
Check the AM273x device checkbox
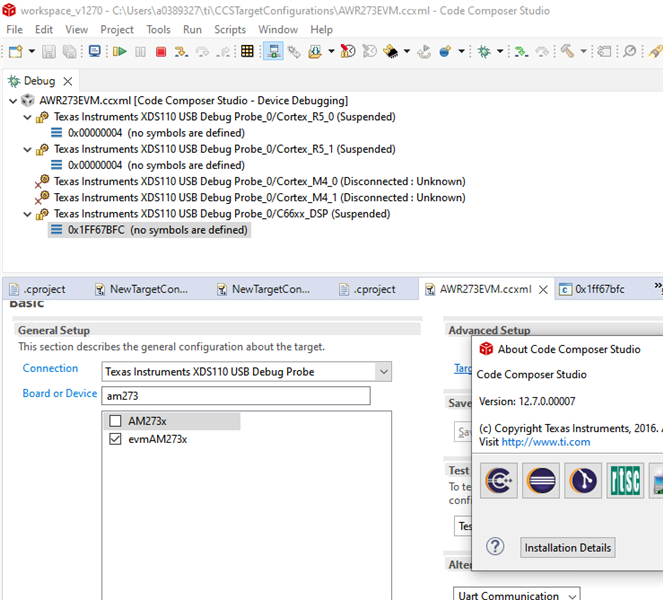(115, 421)
